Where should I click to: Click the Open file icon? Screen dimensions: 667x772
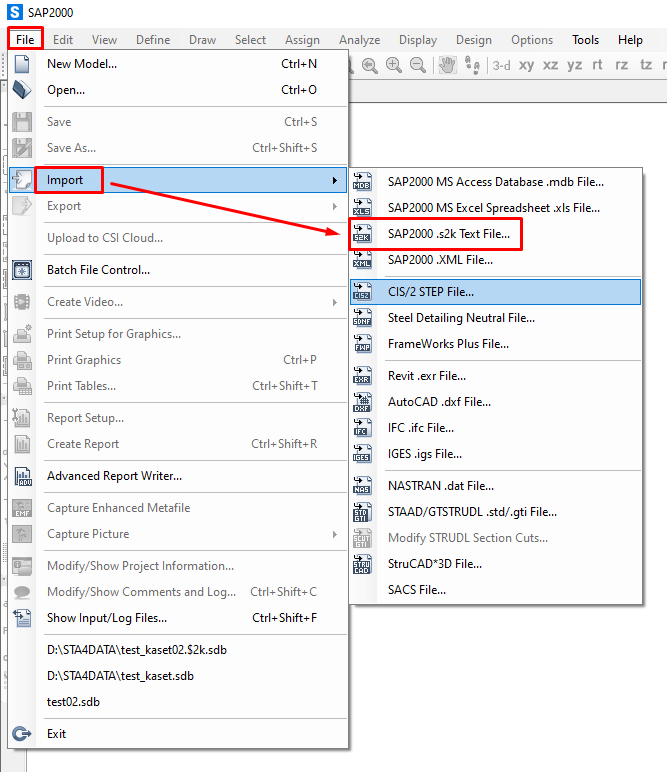(x=22, y=90)
